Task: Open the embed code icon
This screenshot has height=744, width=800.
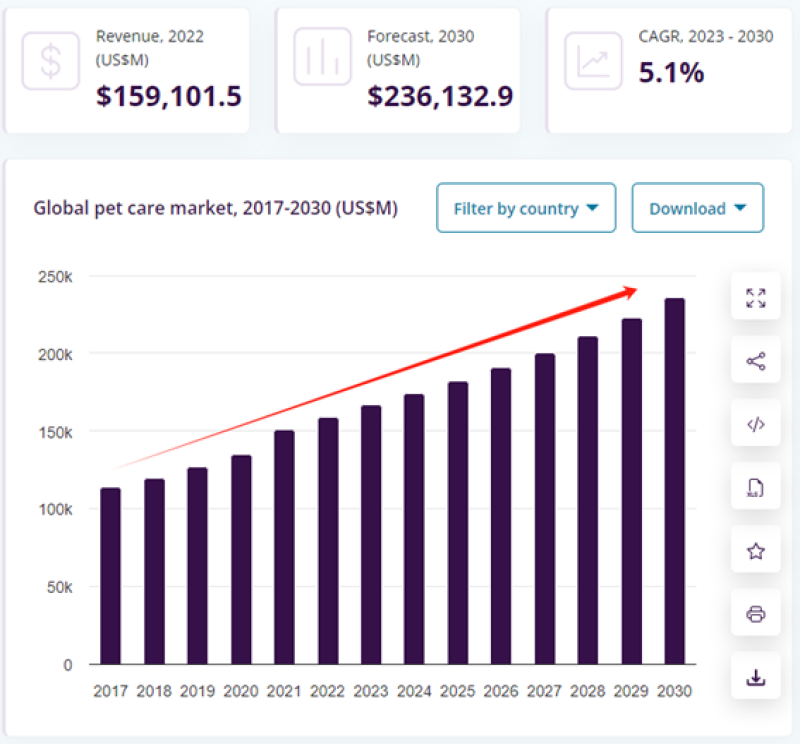Action: tap(756, 424)
